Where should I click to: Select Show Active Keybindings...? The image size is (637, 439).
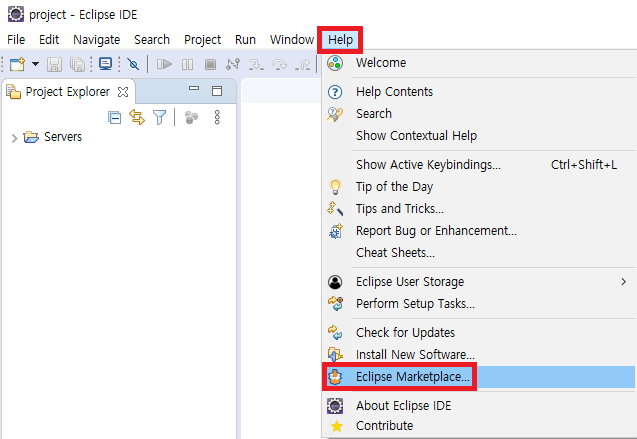coord(479,165)
